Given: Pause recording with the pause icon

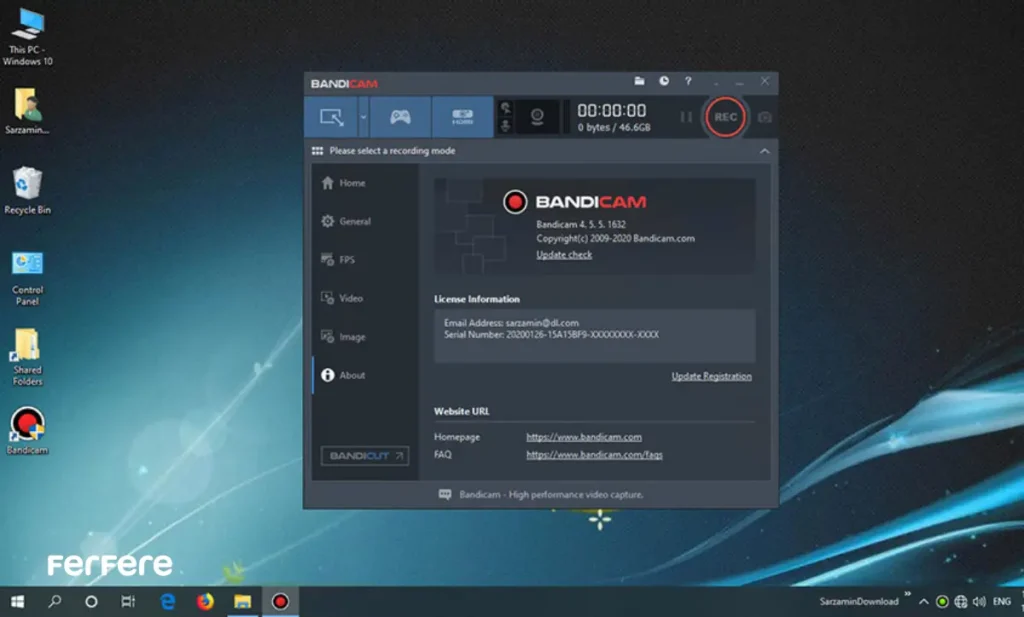Looking at the screenshot, I should (x=686, y=117).
